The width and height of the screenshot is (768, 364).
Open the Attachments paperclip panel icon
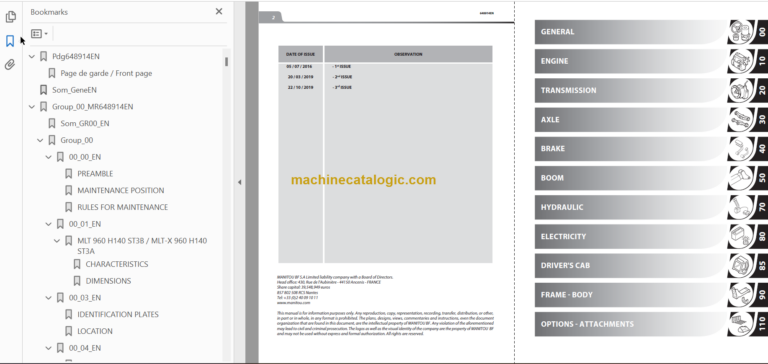(10, 65)
